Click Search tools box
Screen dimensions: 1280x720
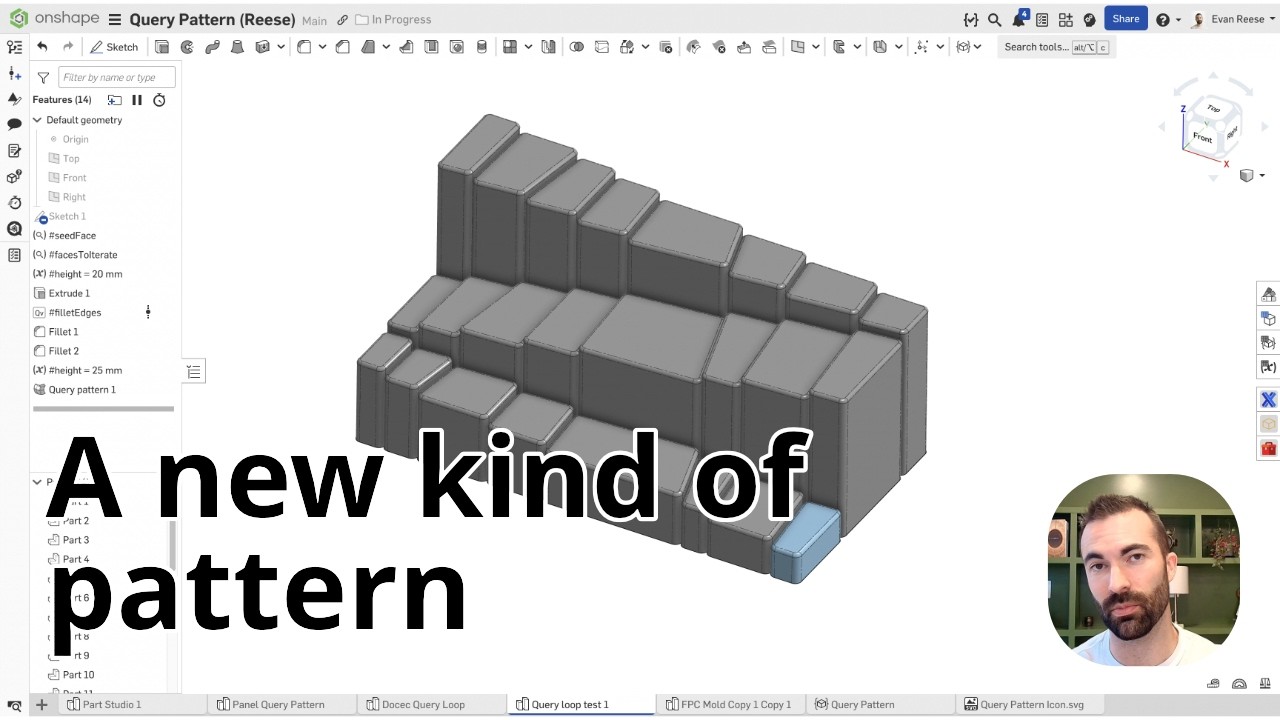click(x=1055, y=47)
